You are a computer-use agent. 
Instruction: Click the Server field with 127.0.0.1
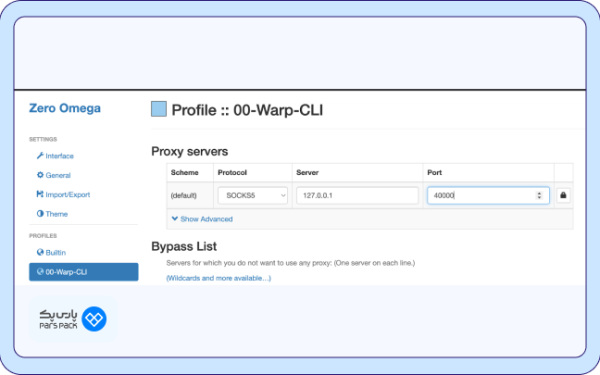(357, 196)
